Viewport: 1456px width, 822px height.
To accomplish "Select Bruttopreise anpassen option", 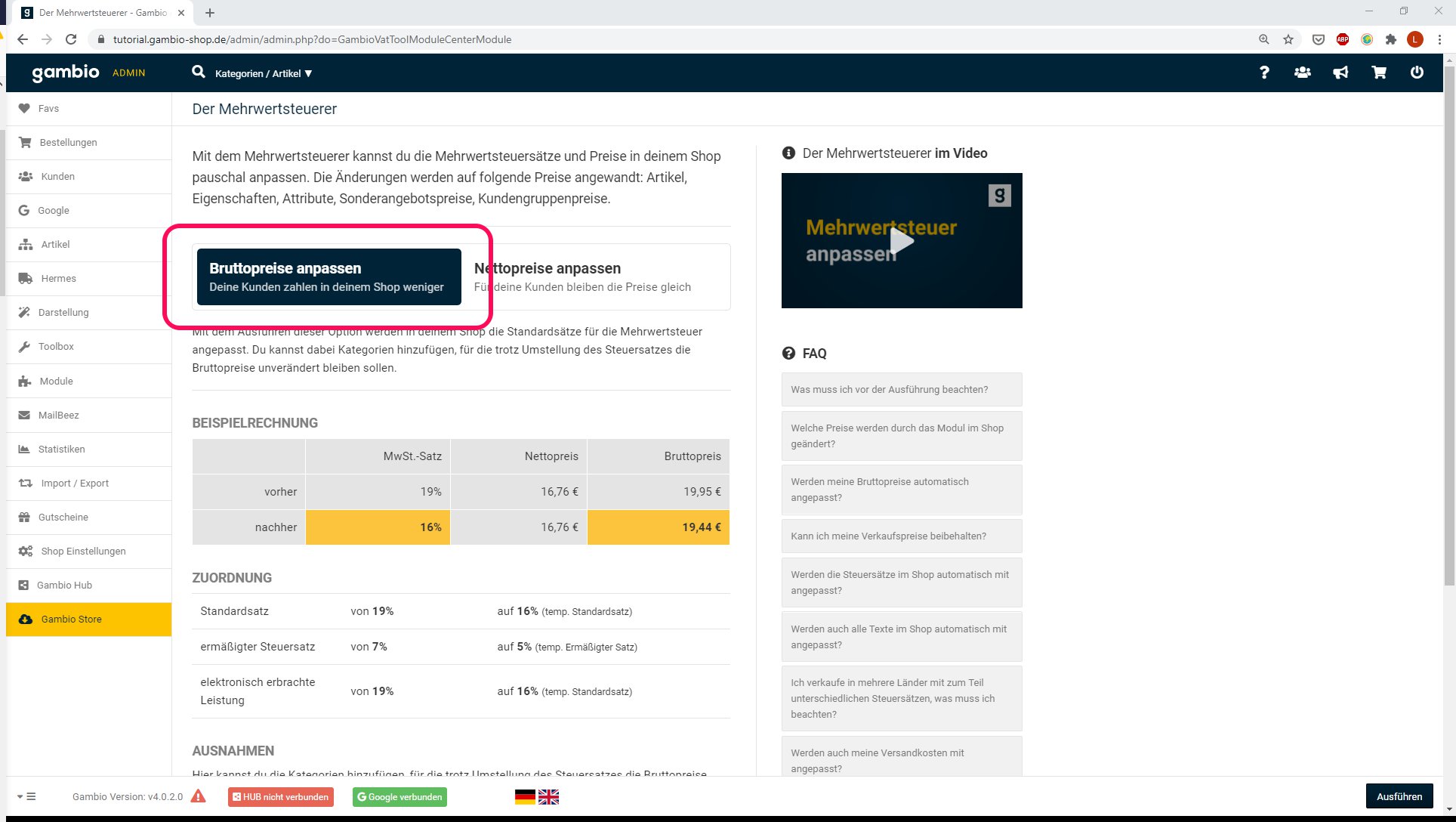I will click(329, 277).
